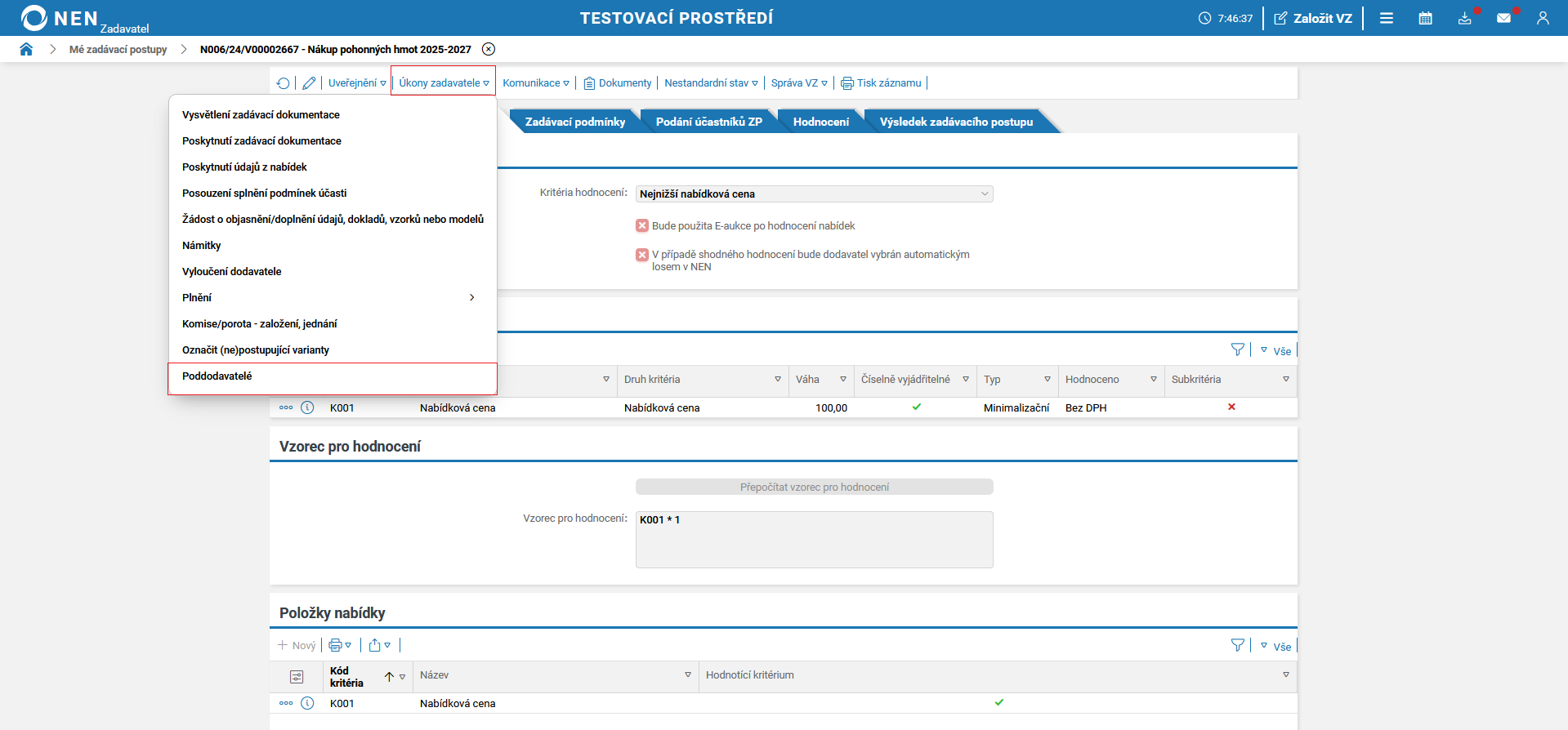Close the N006/24/V00002667 breadcrumb item
The width and height of the screenshot is (1568, 730).
coord(489,49)
